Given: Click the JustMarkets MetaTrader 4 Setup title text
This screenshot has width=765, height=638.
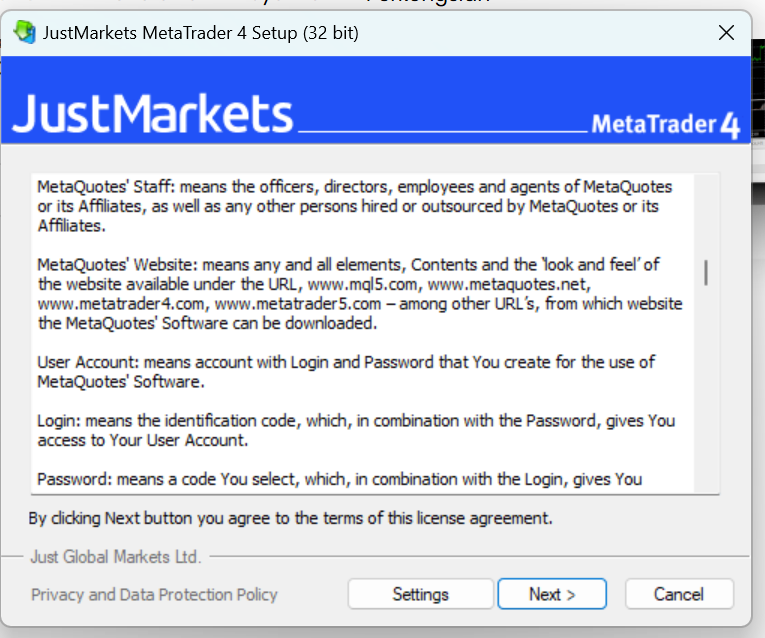Looking at the screenshot, I should [x=201, y=33].
